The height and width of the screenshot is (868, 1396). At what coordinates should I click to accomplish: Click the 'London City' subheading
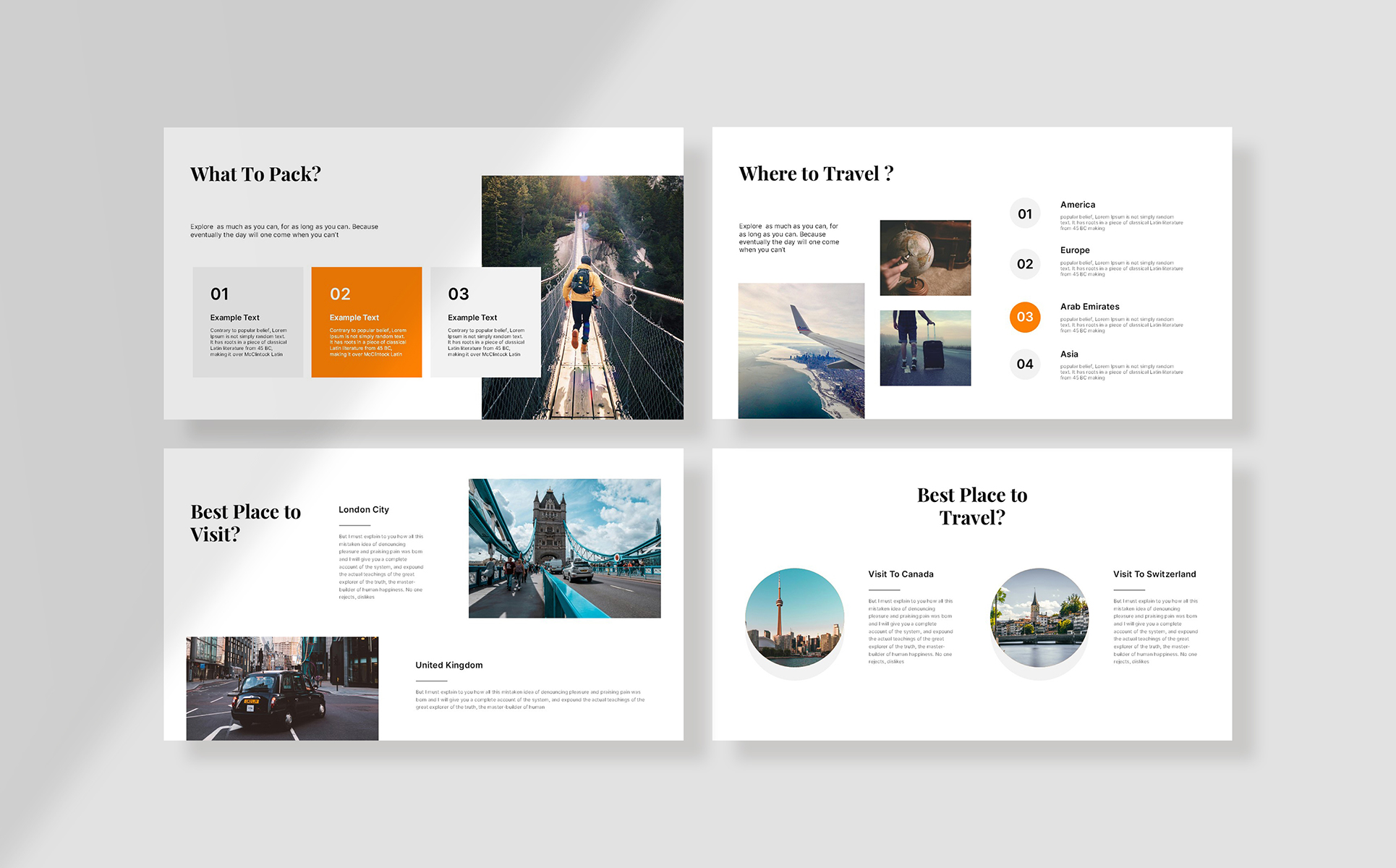(363, 510)
